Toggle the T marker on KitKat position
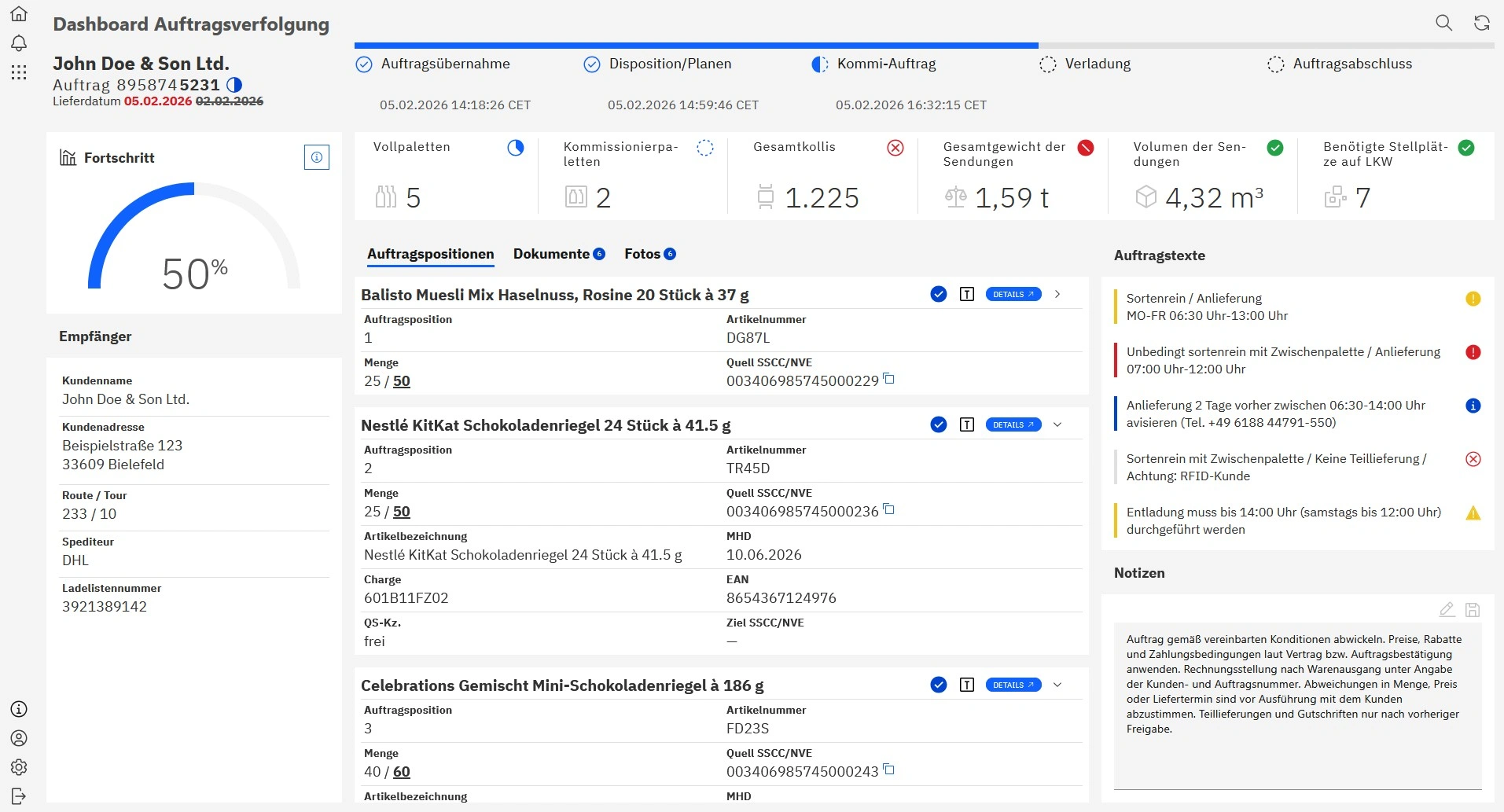 pyautogui.click(x=967, y=424)
